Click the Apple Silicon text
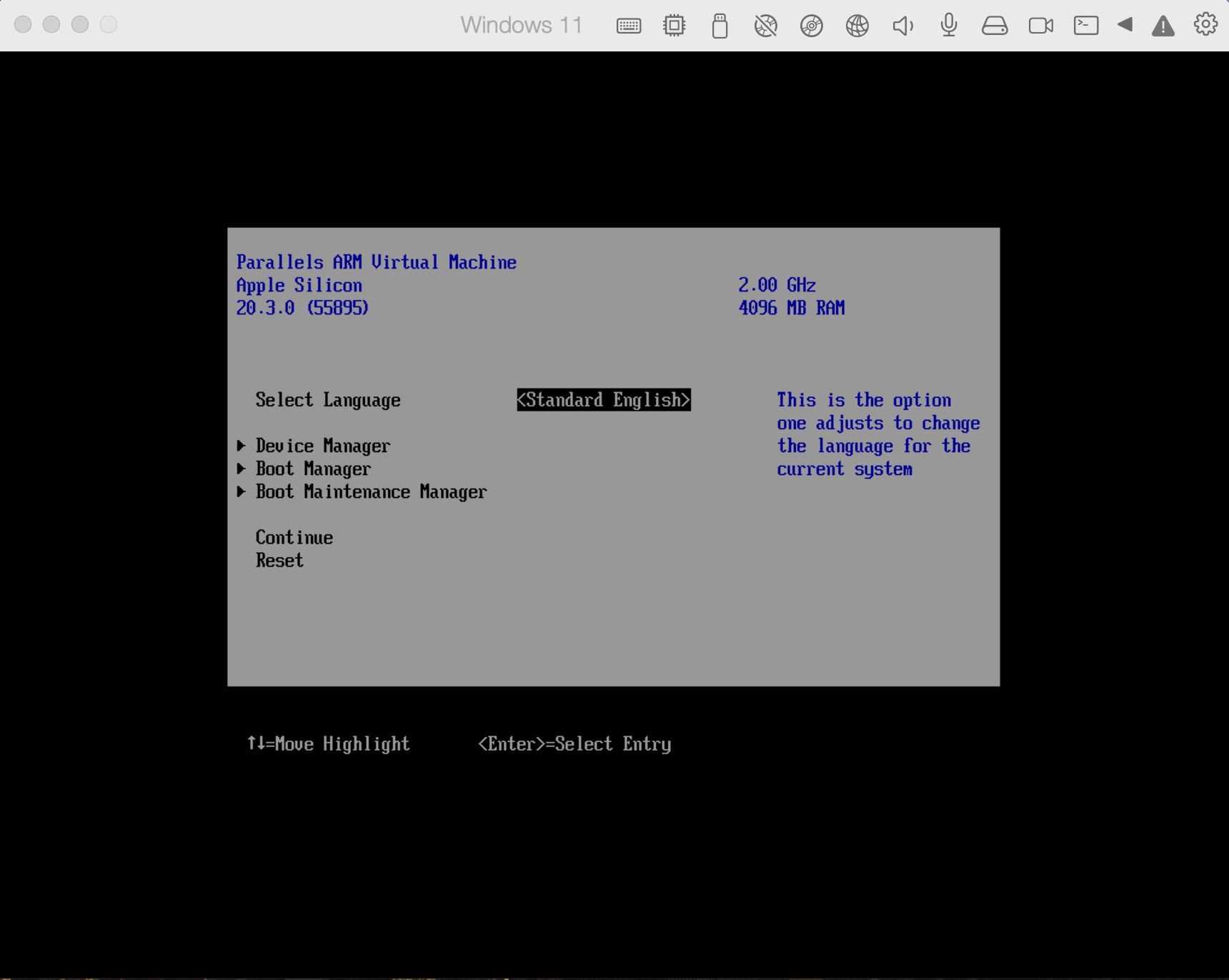 [x=299, y=285]
